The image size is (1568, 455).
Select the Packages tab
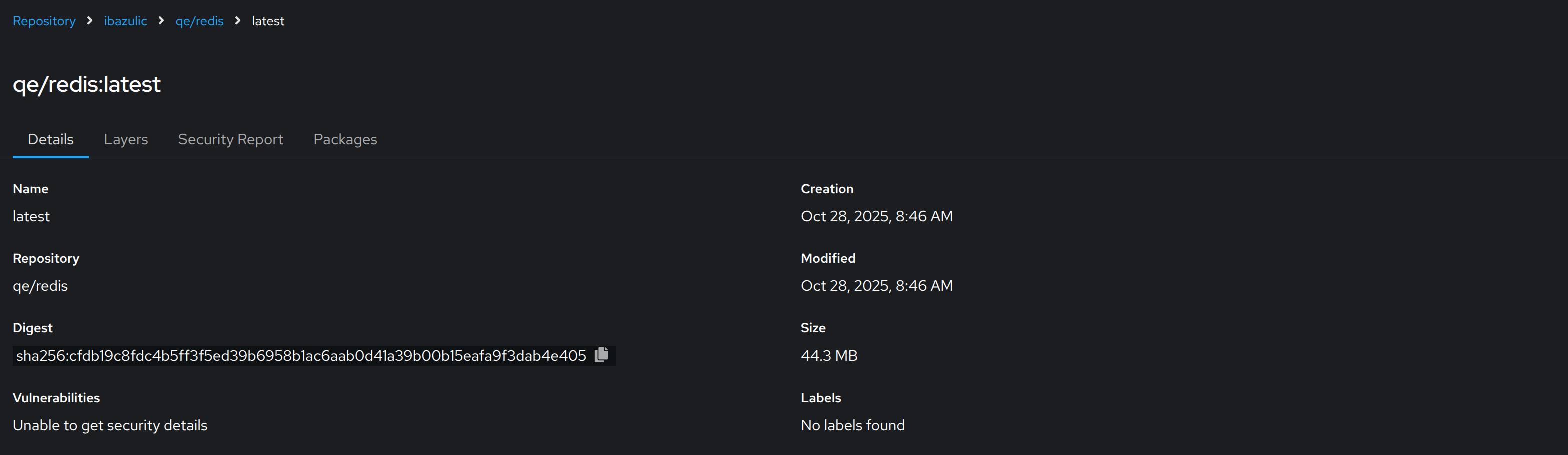(345, 140)
